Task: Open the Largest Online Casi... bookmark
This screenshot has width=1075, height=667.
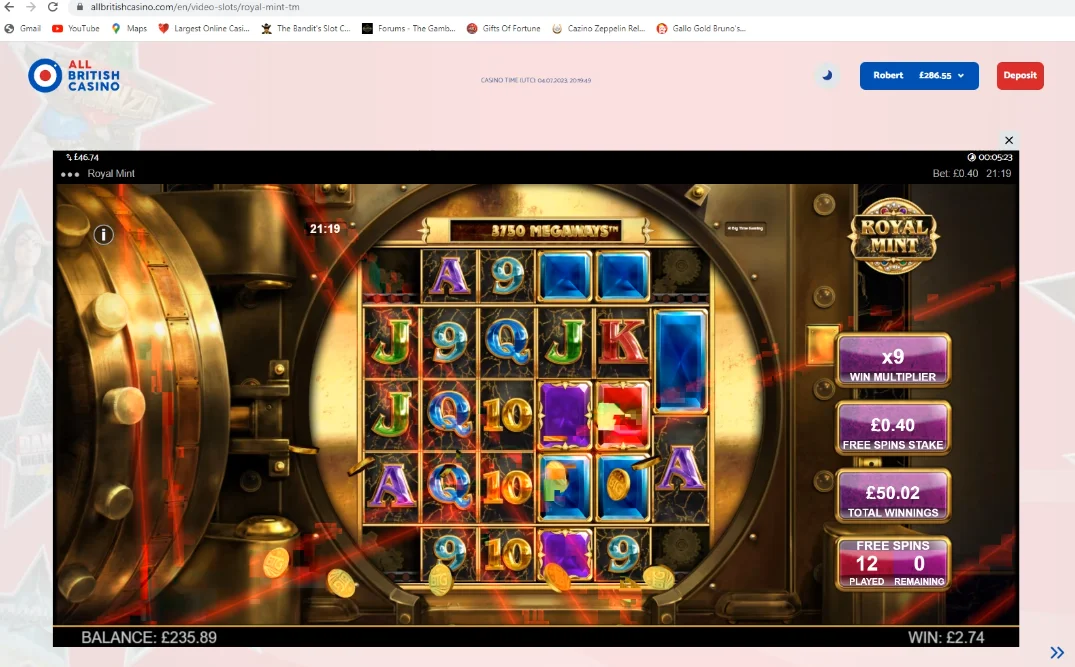Action: pos(204,28)
